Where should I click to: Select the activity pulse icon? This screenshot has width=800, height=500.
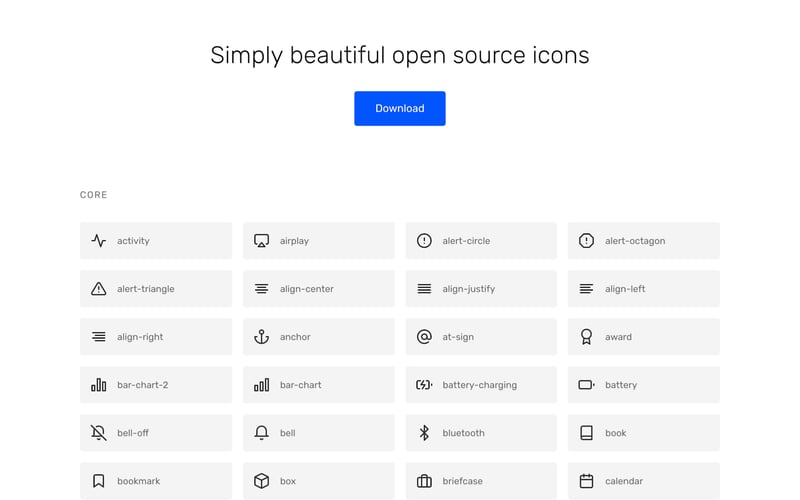pyautogui.click(x=98, y=240)
